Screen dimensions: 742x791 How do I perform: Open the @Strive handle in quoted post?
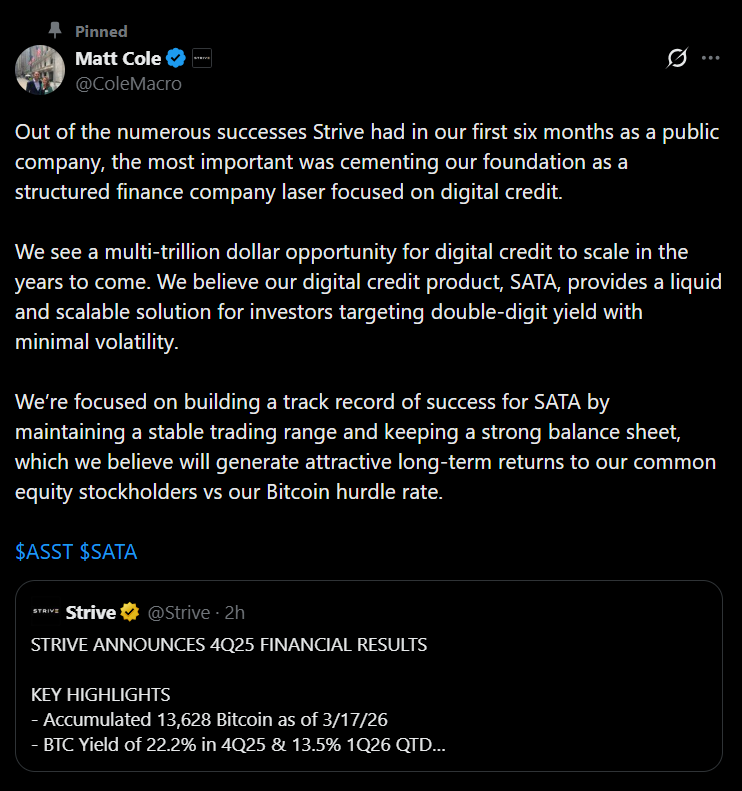[179, 612]
